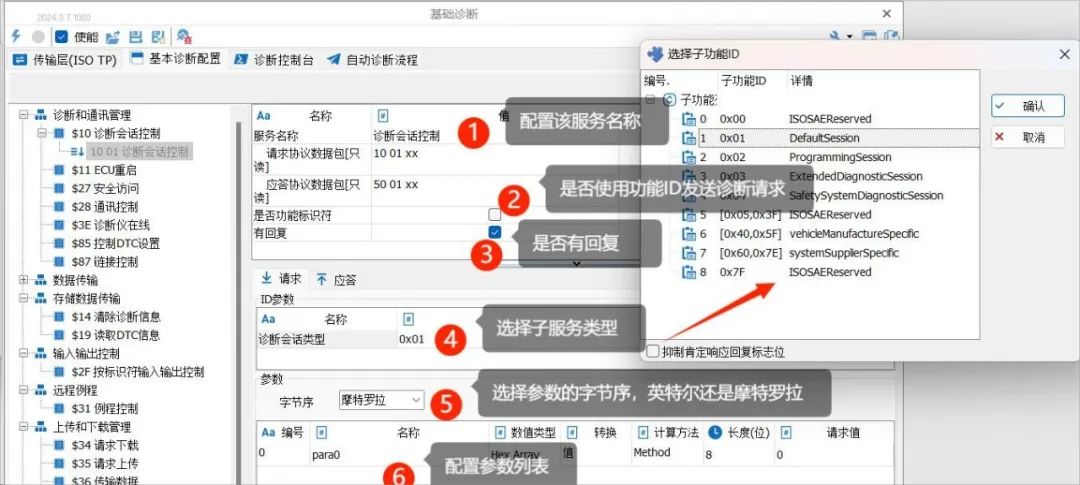Viewport: 1080px width, 485px height.
Task: Click the save disk icon in toolbar
Action: coord(136,37)
